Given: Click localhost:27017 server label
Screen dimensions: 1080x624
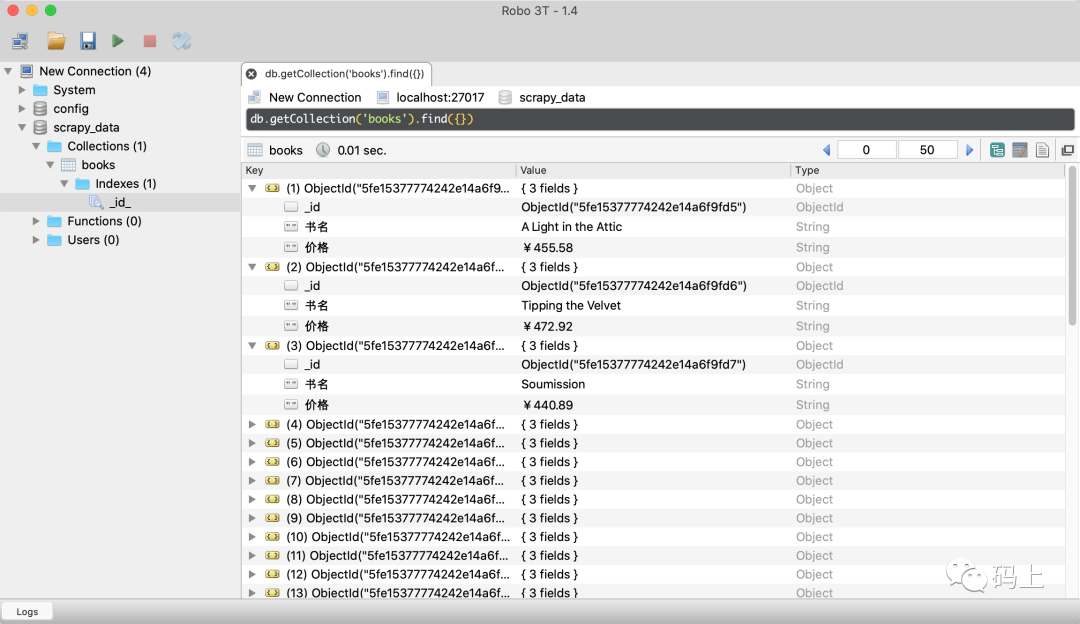Looking at the screenshot, I should 440,97.
